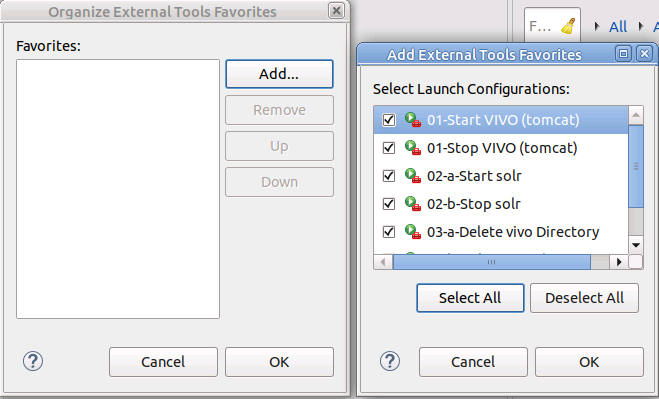Screen dimensions: 659x399
Task: Open the All breadcrumb link
Action: pyautogui.click(x=618, y=27)
